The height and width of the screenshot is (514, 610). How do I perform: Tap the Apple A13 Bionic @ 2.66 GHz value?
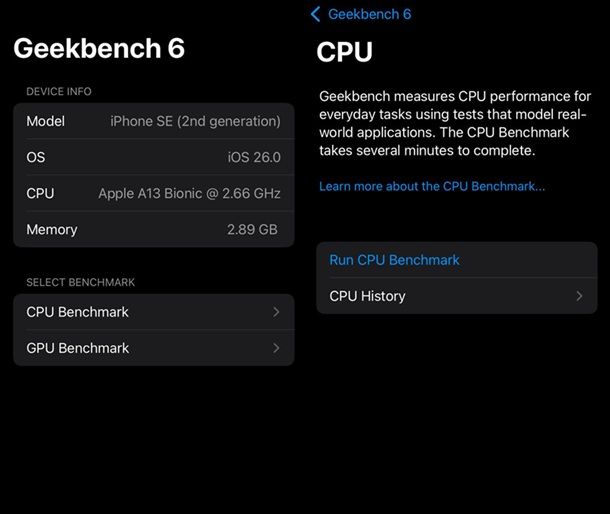pyautogui.click(x=189, y=193)
